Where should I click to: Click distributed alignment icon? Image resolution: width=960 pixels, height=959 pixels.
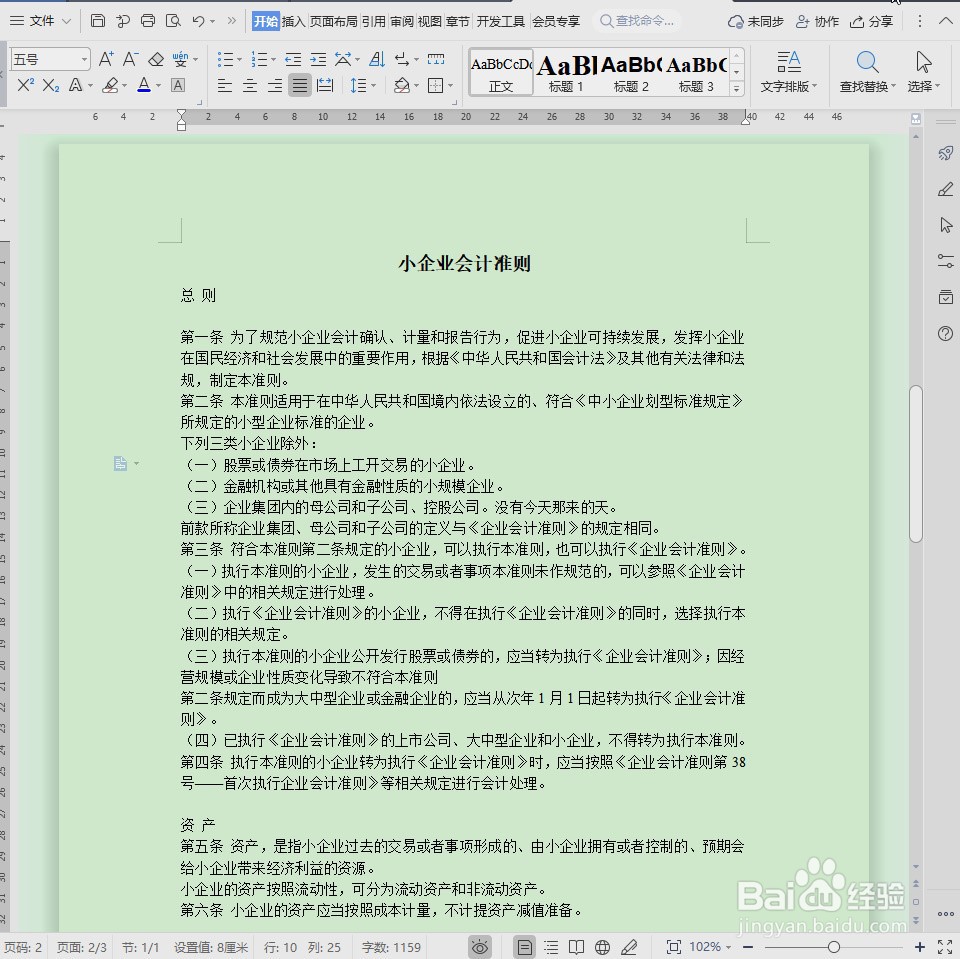(x=325, y=85)
